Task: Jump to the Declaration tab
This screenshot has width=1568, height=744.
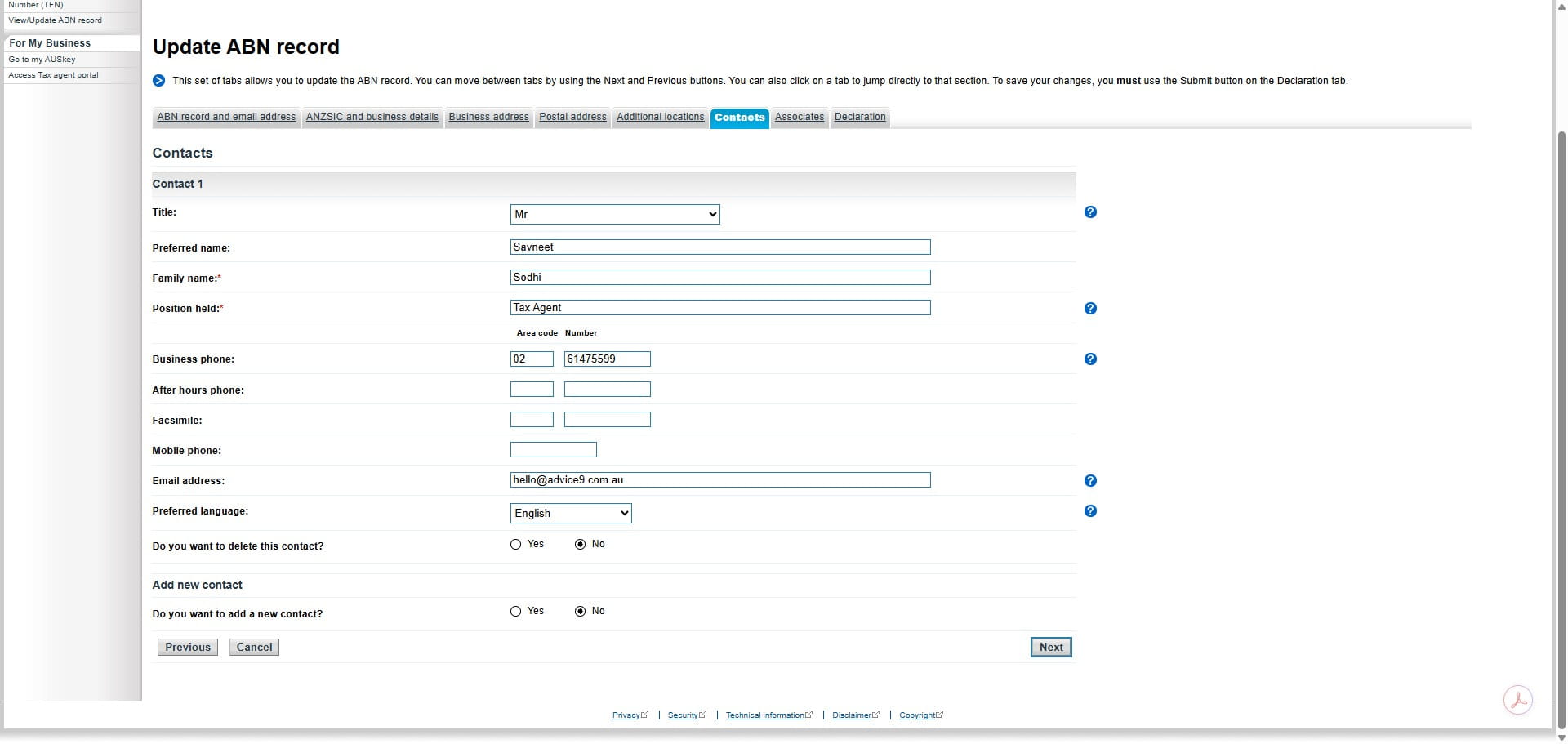Action: click(x=860, y=118)
